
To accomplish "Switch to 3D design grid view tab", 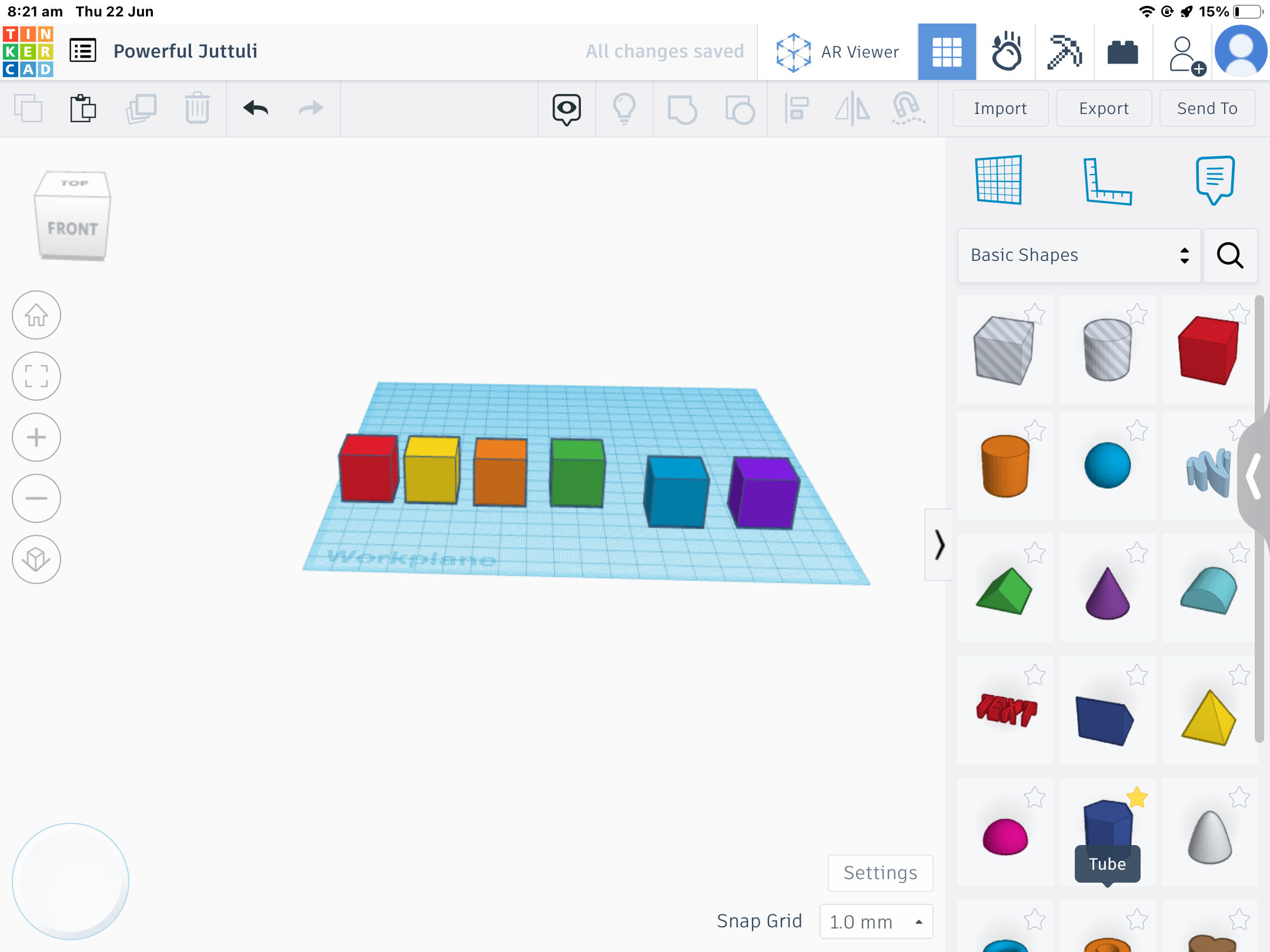I will point(947,52).
